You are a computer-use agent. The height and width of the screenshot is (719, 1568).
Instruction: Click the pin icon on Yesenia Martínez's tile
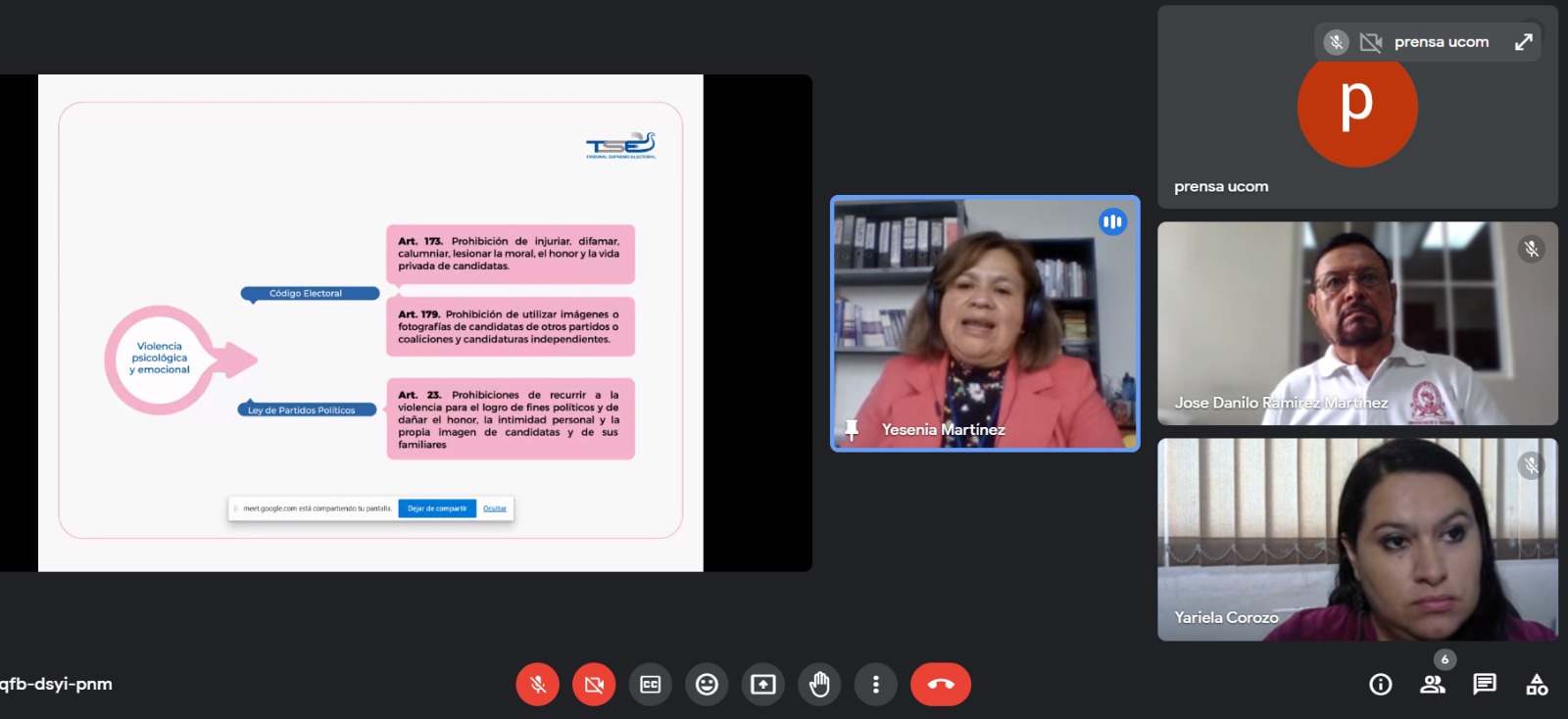(x=852, y=429)
